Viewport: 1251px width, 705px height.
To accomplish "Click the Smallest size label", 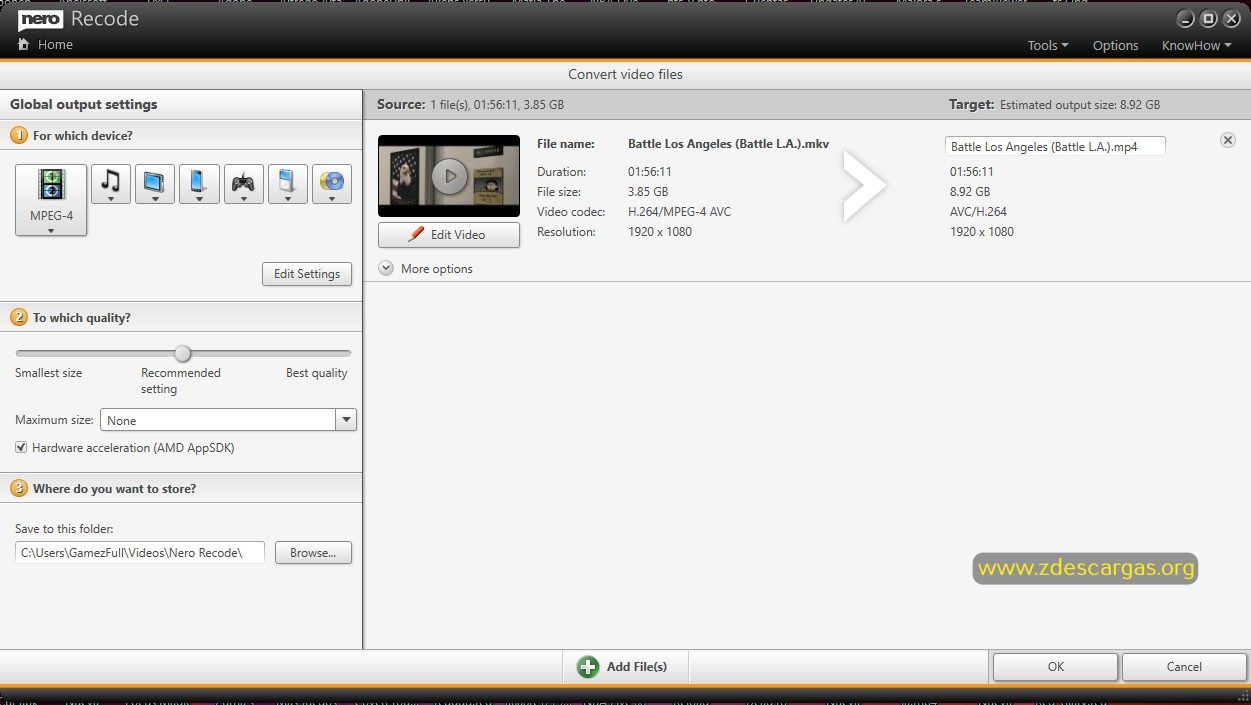I will pos(49,373).
